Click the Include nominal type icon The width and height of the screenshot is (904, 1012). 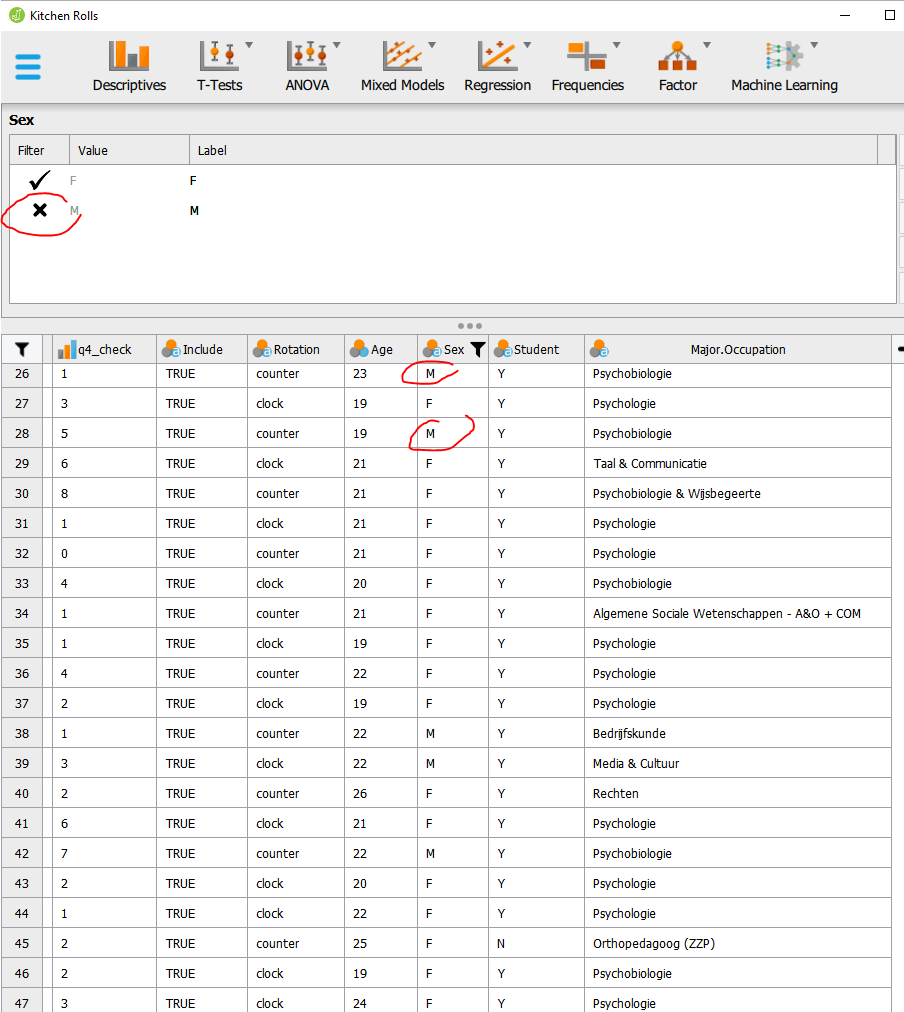coord(171,349)
